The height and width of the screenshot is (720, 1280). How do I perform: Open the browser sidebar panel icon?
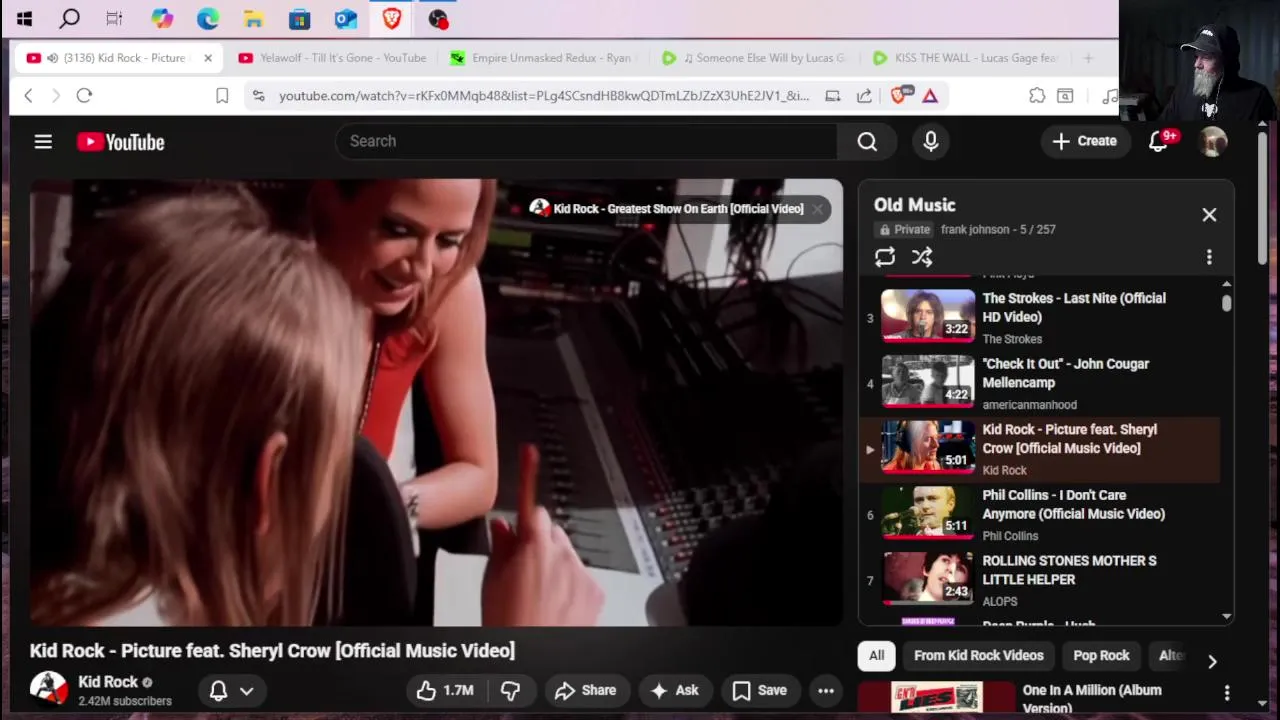point(1065,96)
